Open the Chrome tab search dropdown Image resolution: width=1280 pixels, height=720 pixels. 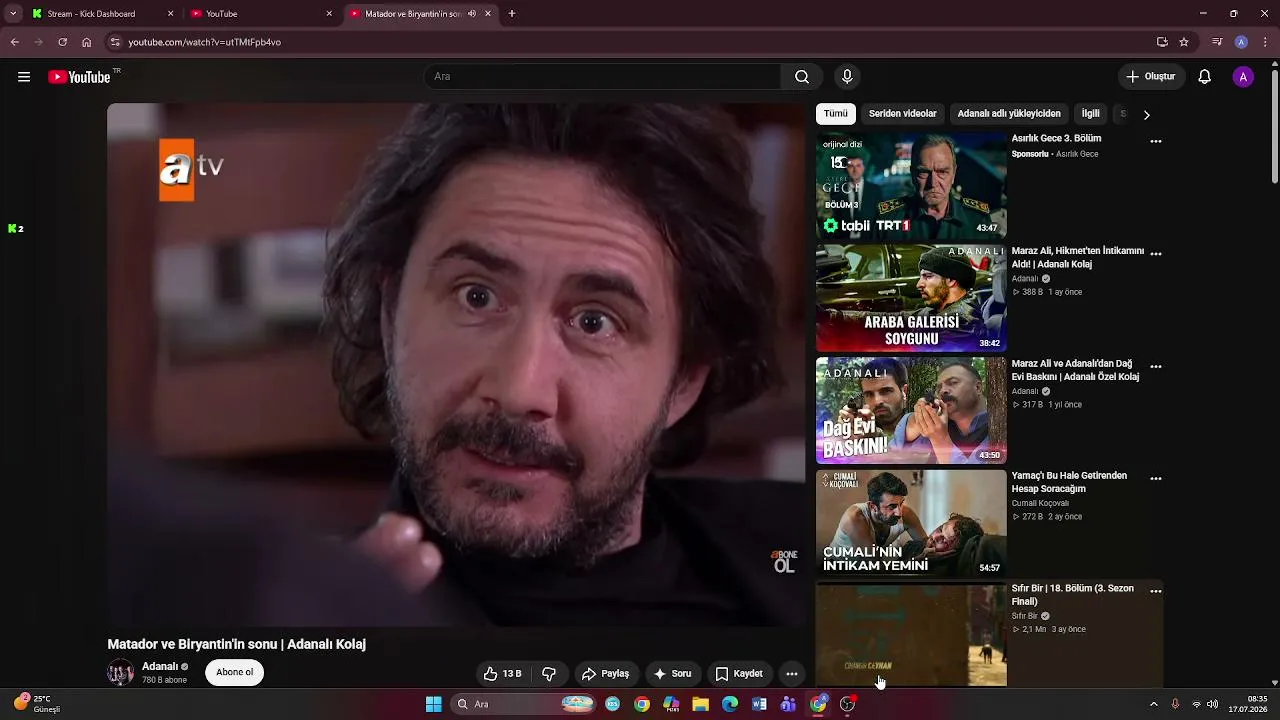click(13, 14)
